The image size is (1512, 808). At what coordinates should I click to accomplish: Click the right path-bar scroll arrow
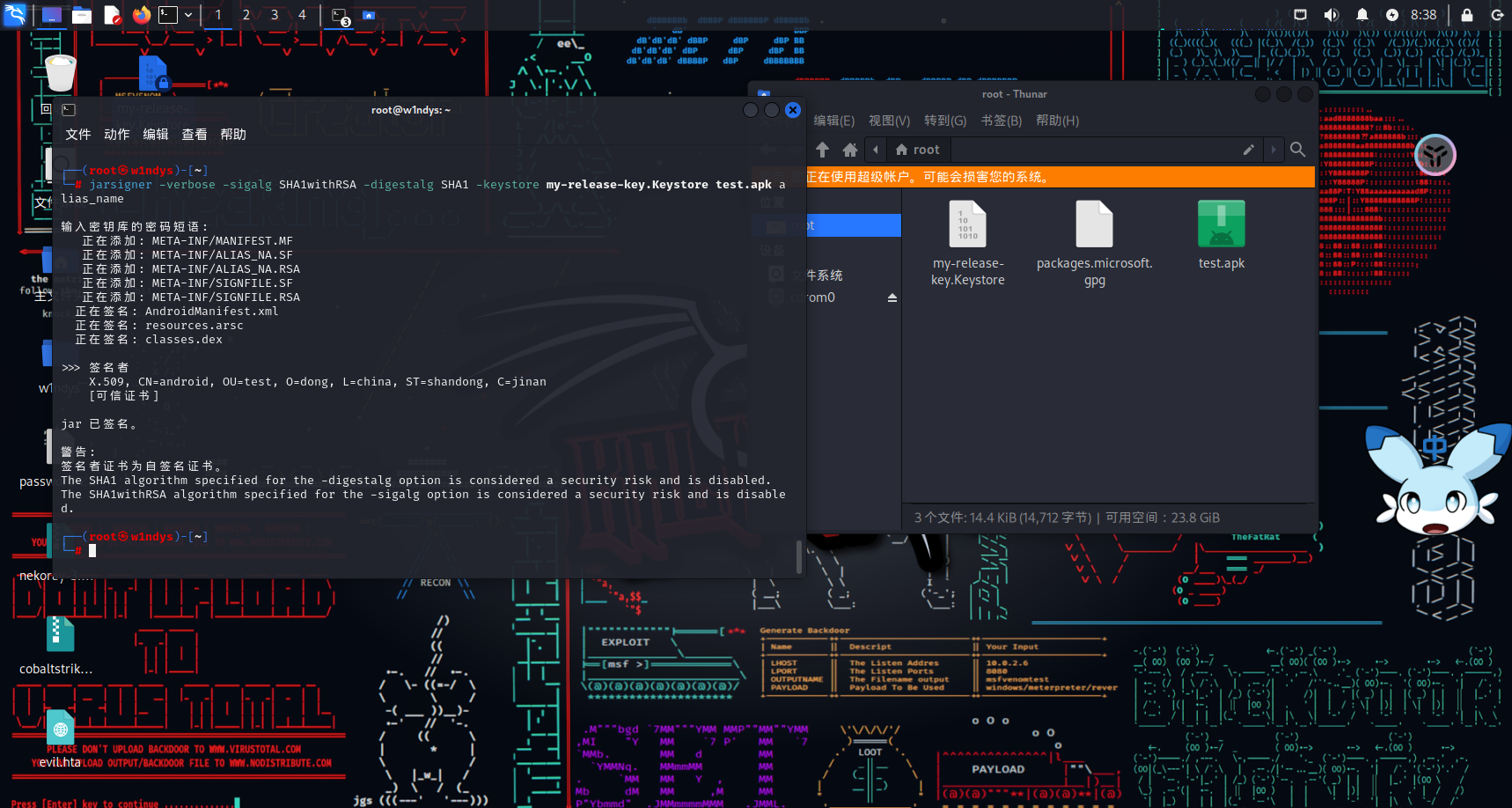point(1273,150)
